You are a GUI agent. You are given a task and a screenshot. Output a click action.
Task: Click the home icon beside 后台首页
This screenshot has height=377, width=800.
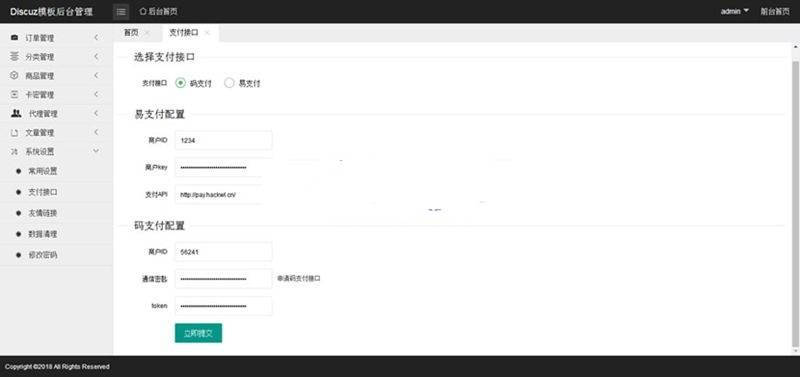click(143, 11)
